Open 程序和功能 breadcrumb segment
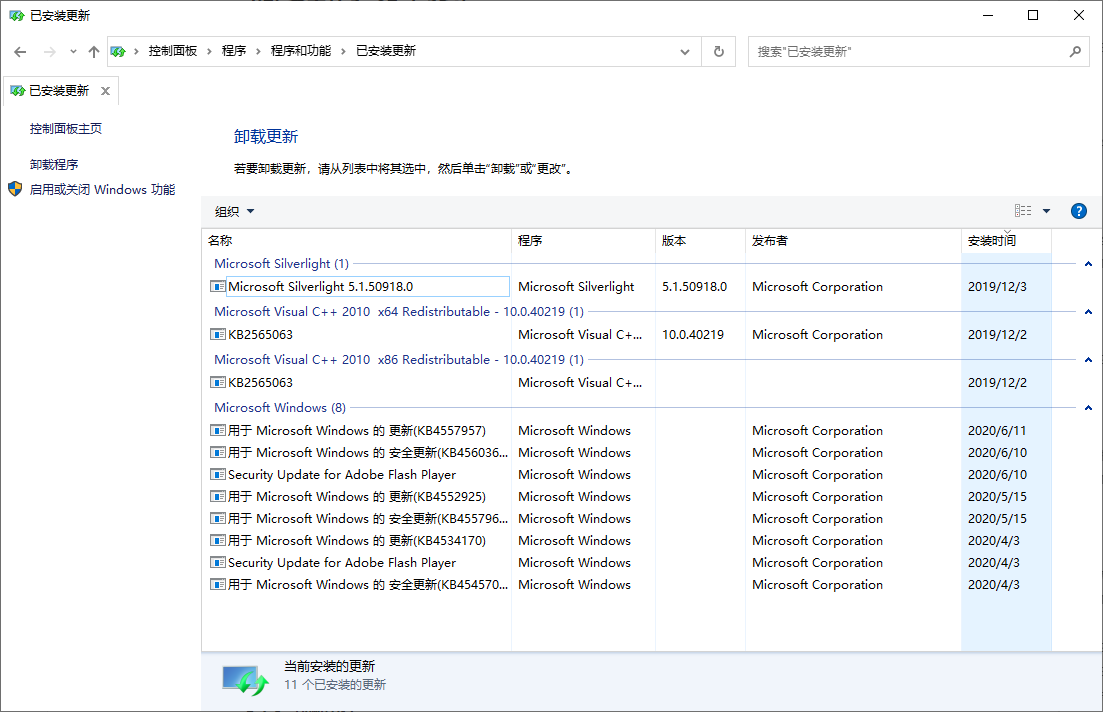 coord(300,51)
